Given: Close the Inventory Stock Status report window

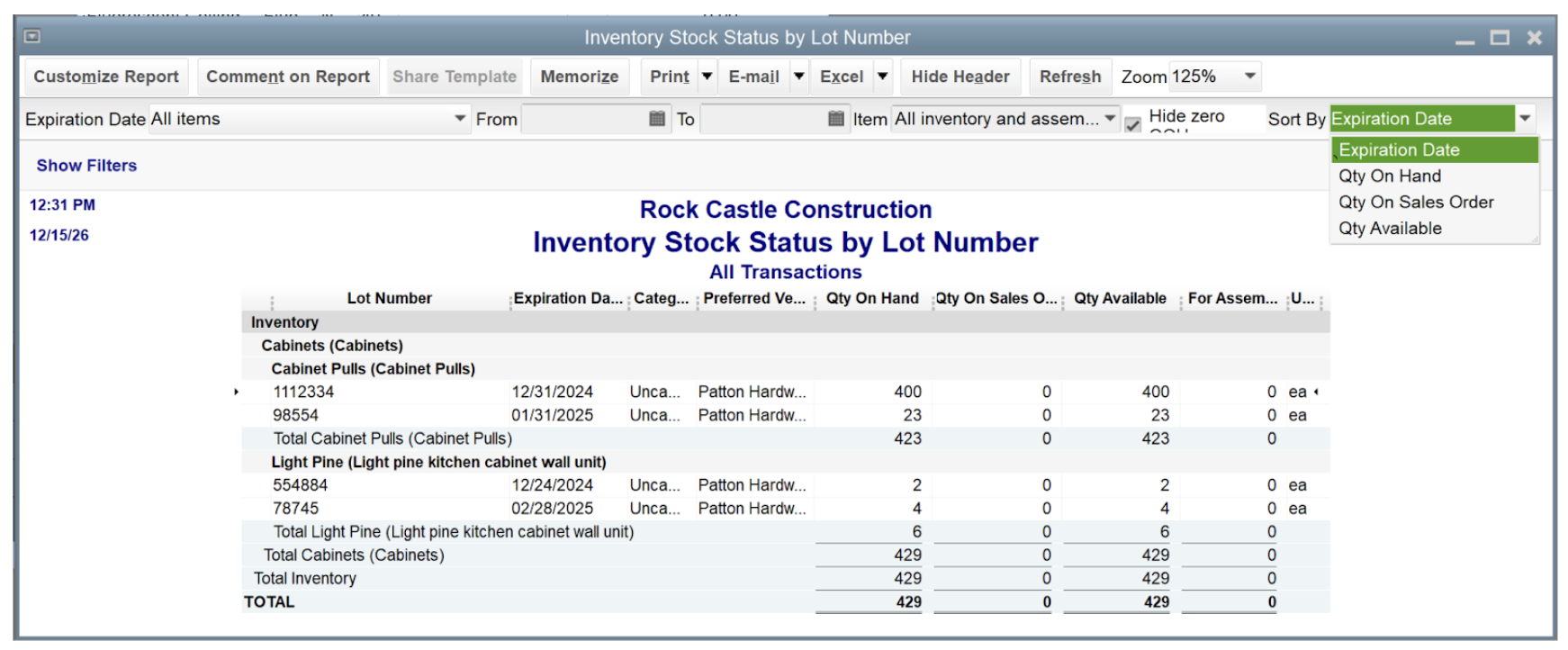Looking at the screenshot, I should tap(1535, 38).
